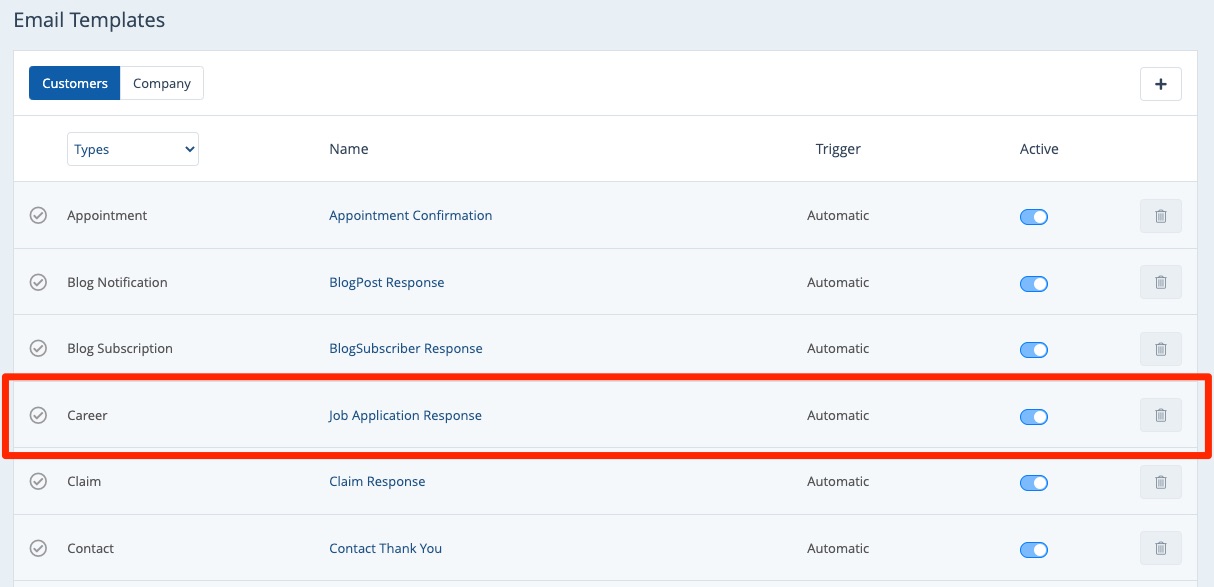Open the Job Application Response link
This screenshot has width=1214, height=587.
(x=405, y=415)
